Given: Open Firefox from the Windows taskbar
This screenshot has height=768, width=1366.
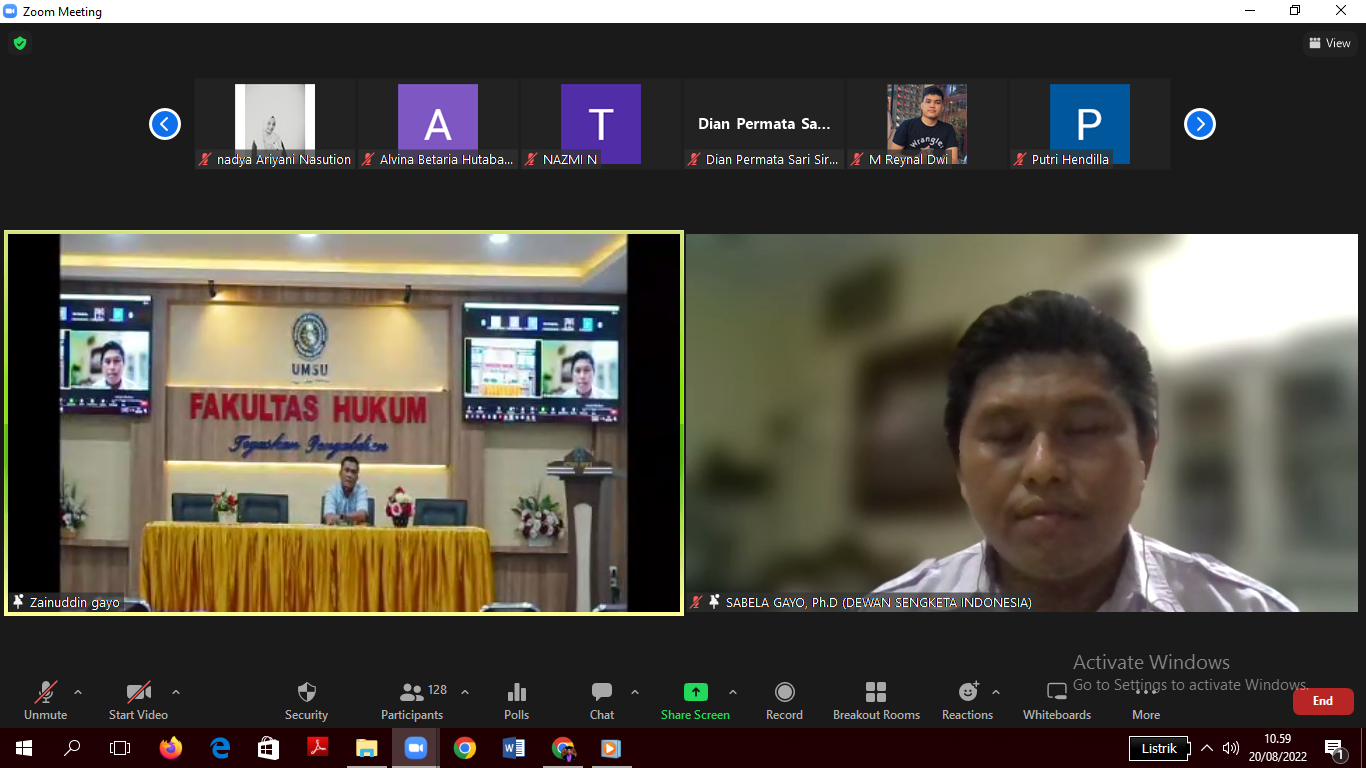Looking at the screenshot, I should click(x=171, y=748).
